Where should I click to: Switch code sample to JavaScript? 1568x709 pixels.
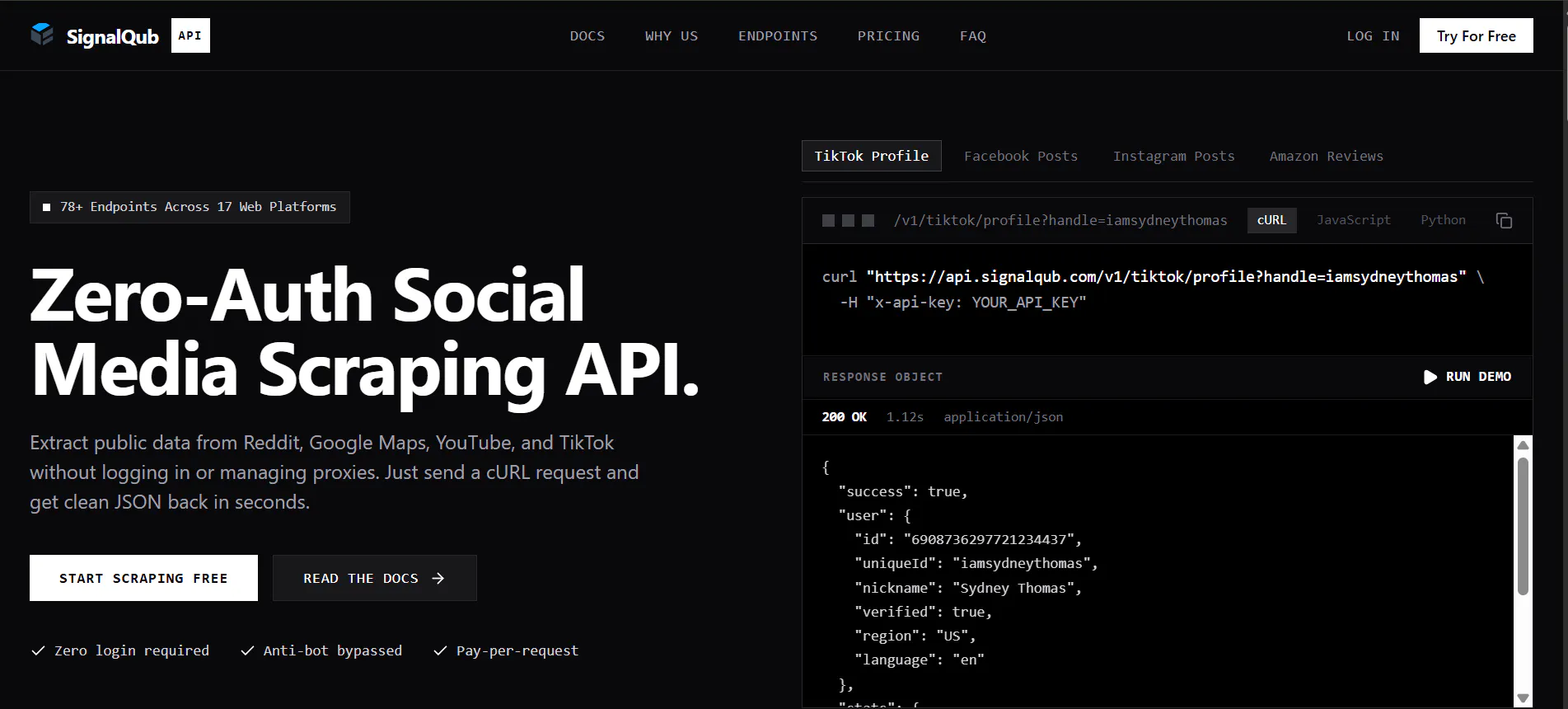pos(1353,220)
